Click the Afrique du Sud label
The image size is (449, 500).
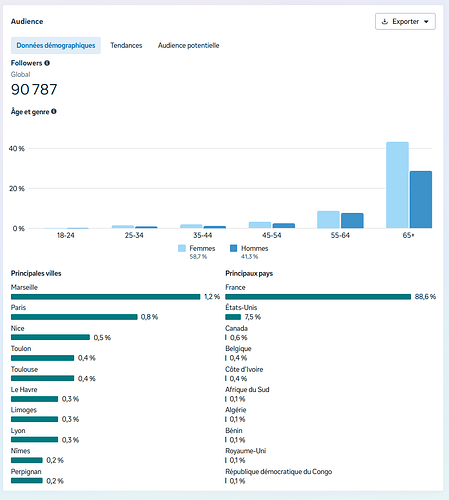coord(247,390)
